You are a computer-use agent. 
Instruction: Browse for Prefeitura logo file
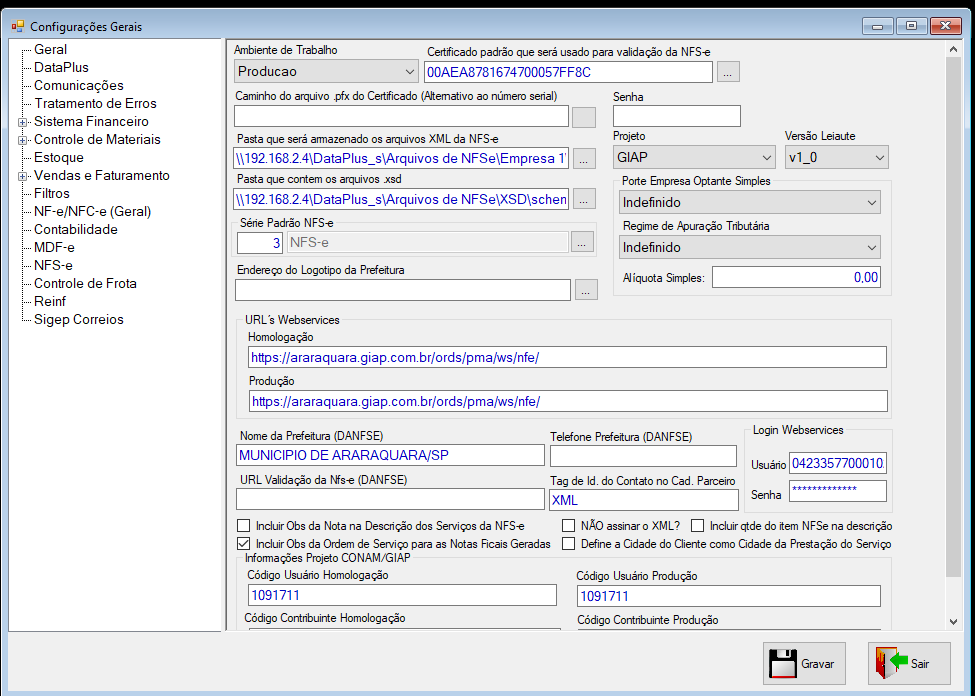pyautogui.click(x=586, y=290)
